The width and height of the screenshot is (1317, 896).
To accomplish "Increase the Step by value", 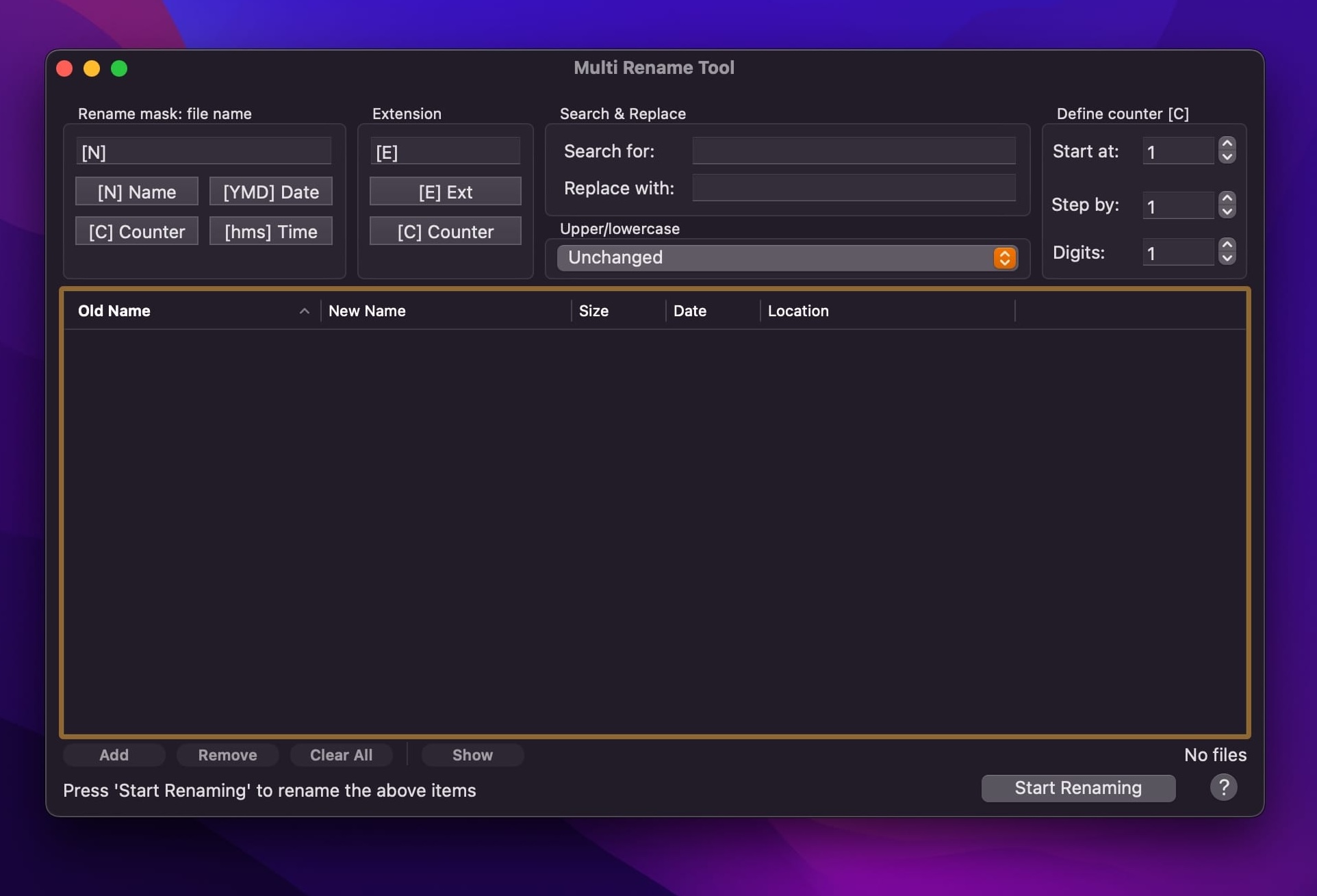I will (1227, 198).
